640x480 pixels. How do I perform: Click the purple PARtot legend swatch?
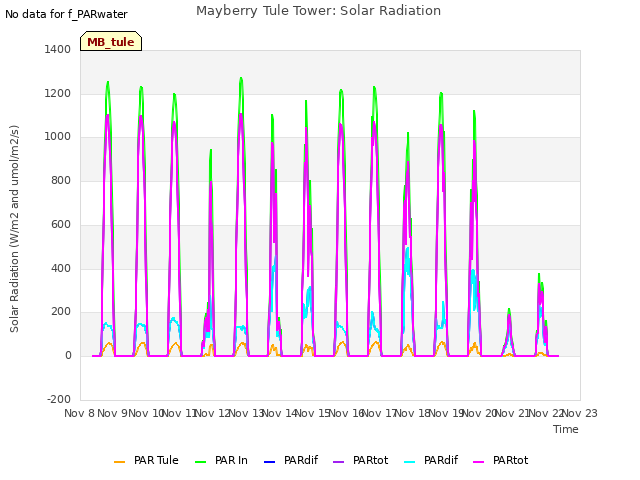[x=339, y=462]
